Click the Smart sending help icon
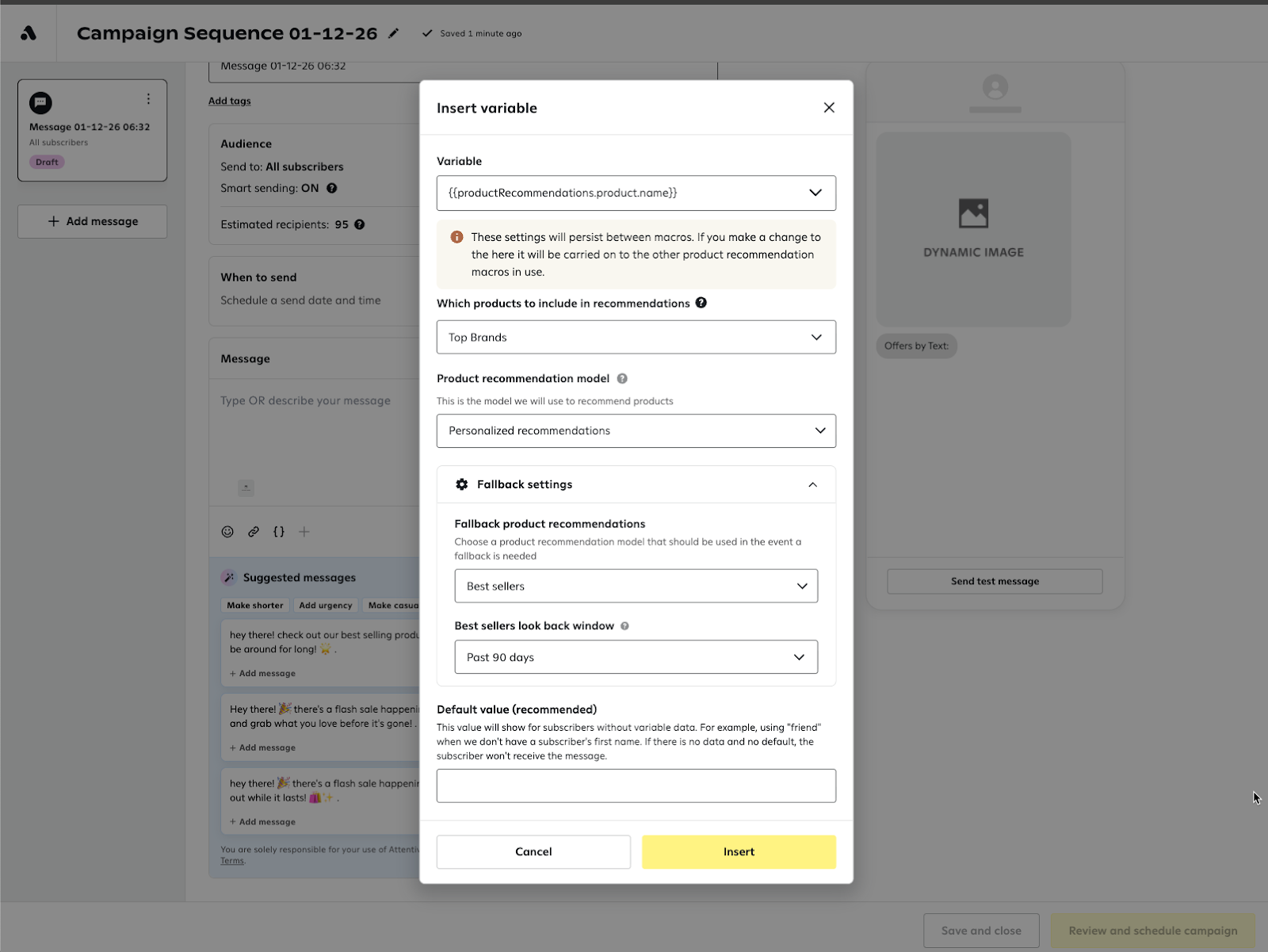 [x=332, y=189]
